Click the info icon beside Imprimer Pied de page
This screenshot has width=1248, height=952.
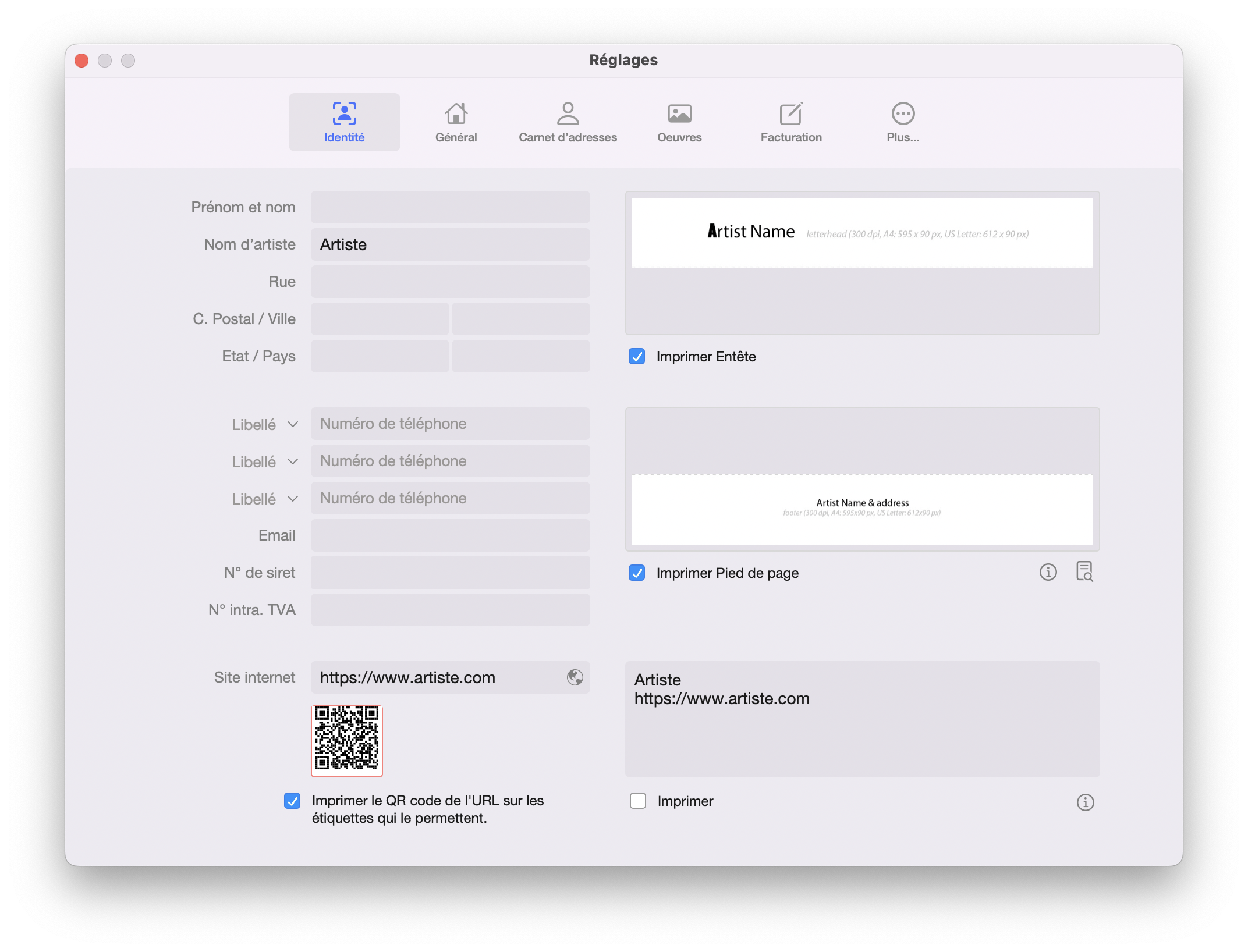(1048, 573)
